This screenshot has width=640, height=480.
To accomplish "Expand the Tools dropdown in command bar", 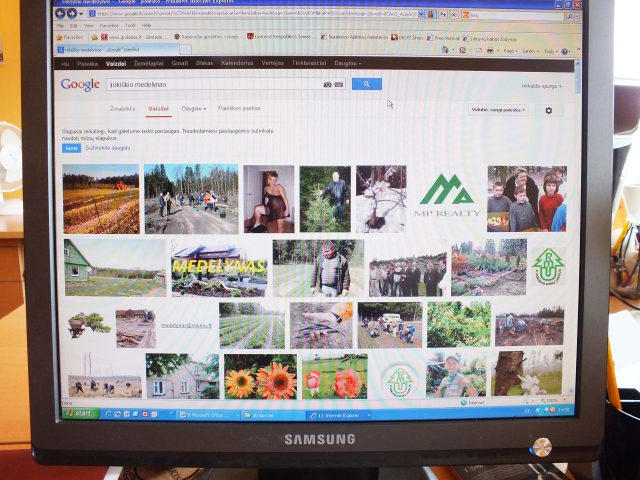I will point(551,52).
